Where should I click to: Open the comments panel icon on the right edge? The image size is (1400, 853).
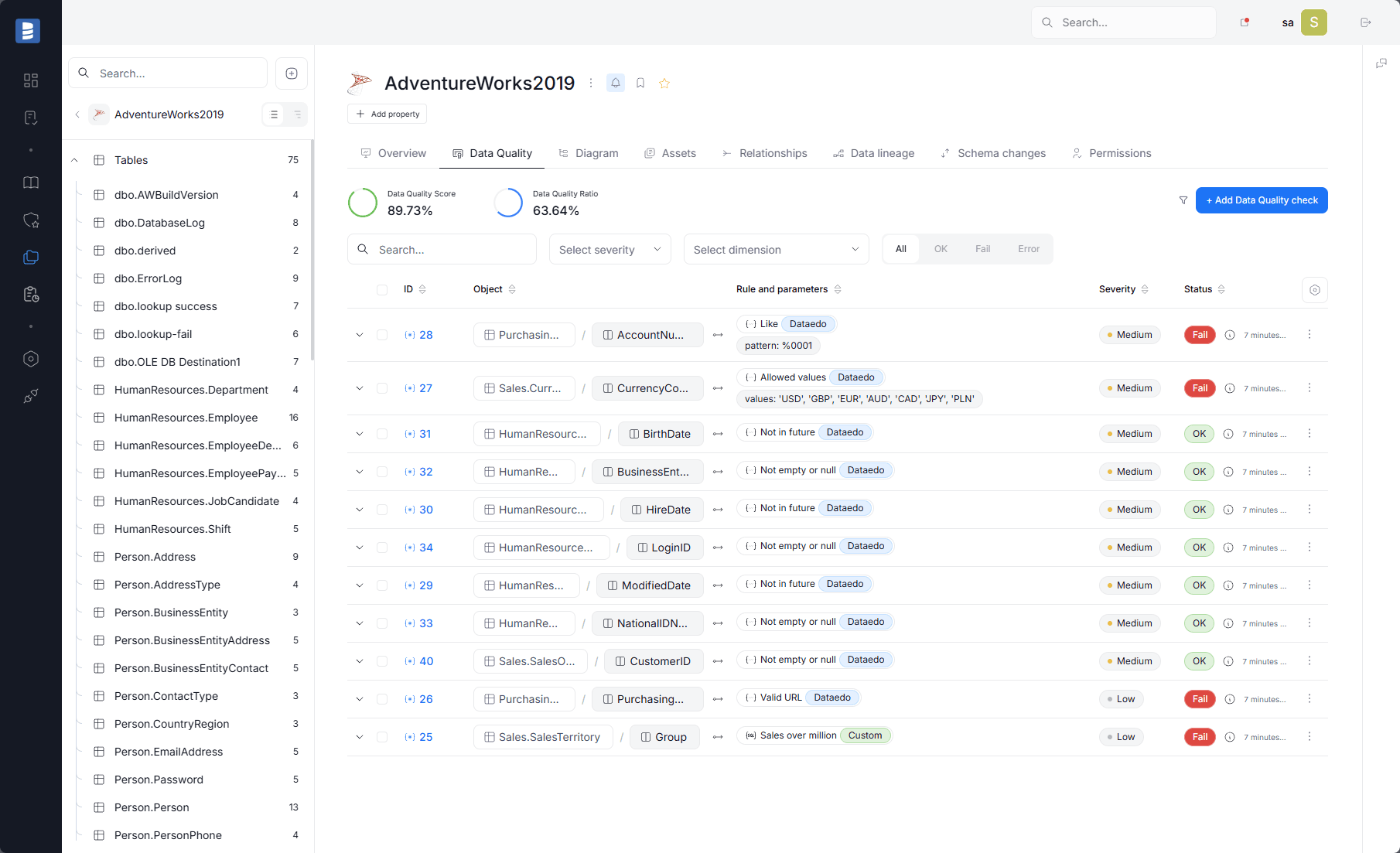click(x=1381, y=63)
